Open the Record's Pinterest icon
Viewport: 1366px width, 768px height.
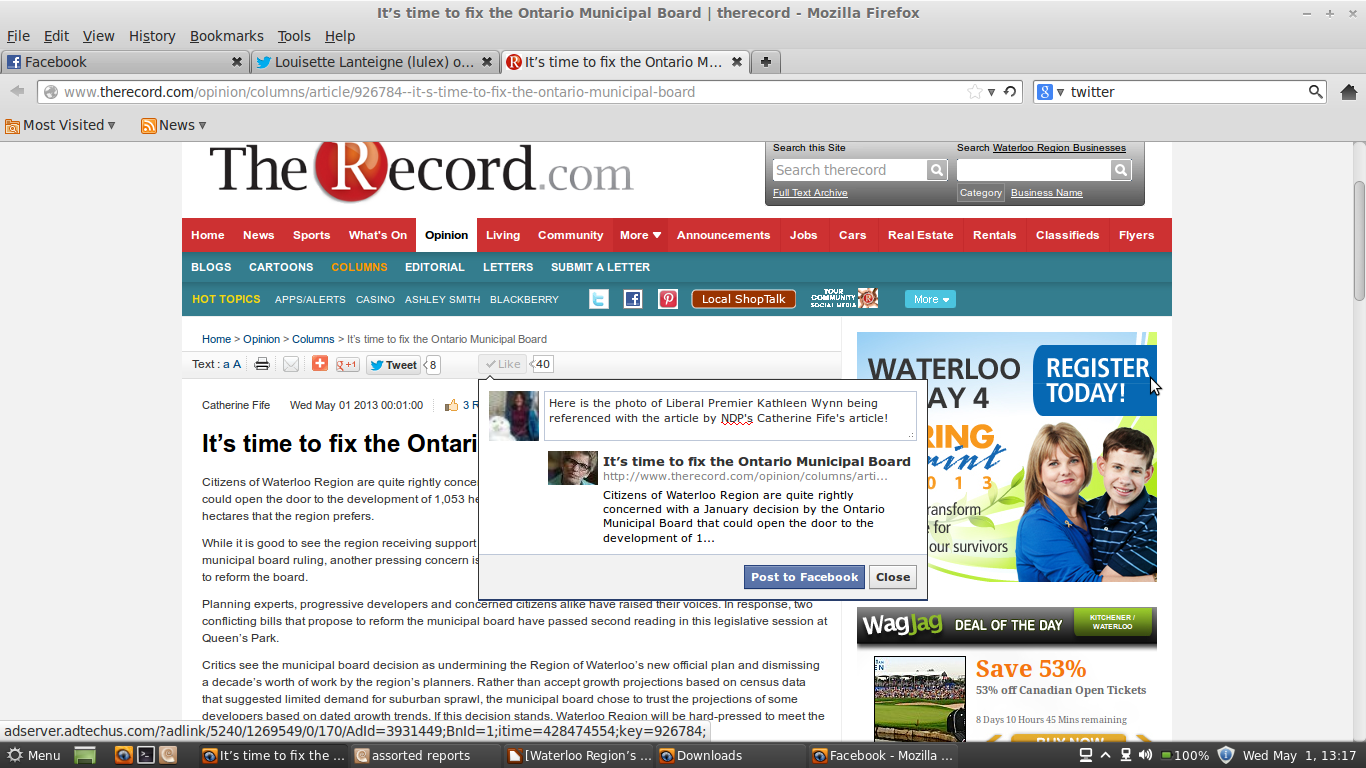tap(668, 299)
